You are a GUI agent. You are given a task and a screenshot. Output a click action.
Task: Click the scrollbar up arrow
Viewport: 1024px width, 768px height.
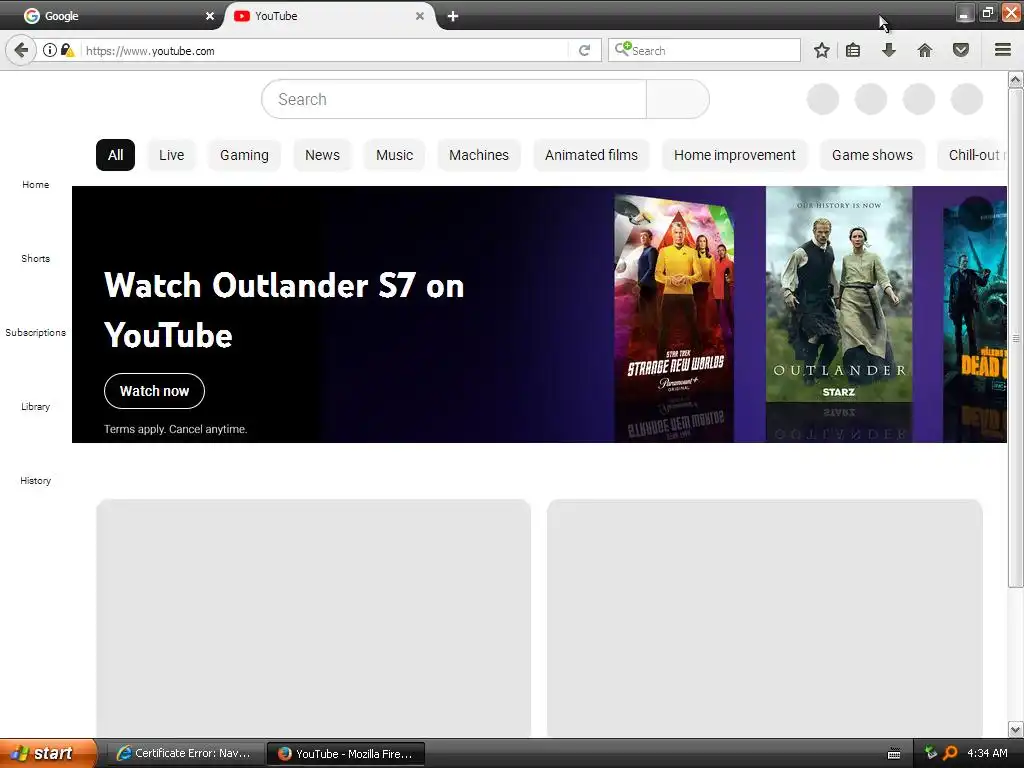click(1016, 80)
